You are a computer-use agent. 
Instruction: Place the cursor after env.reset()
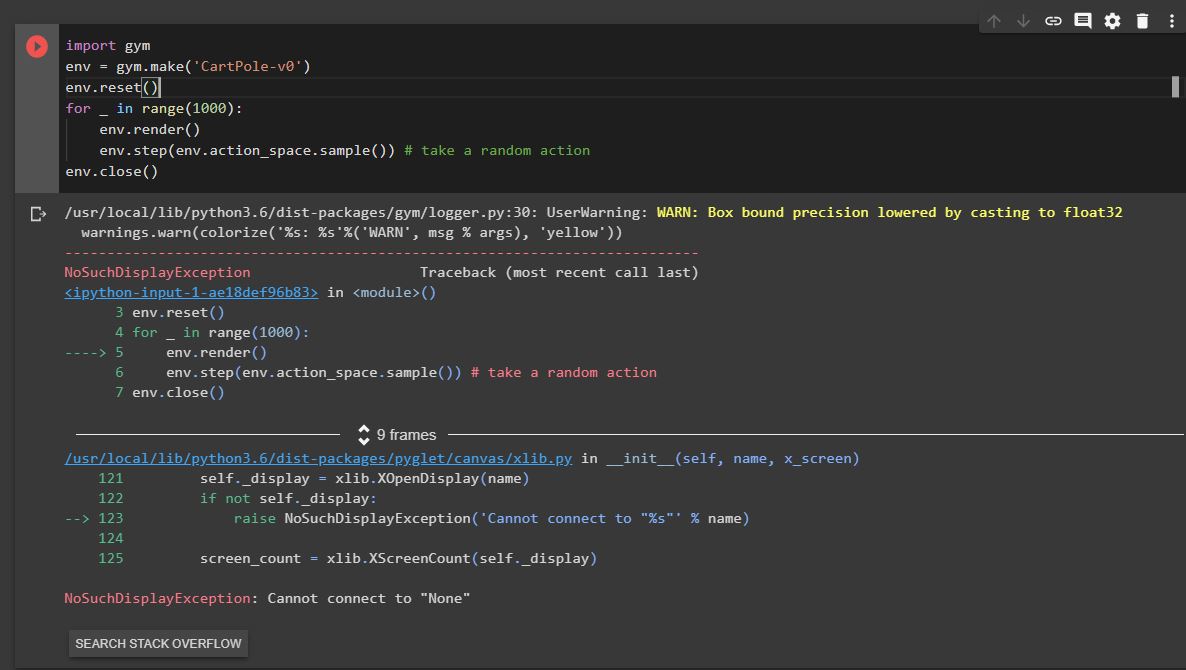160,87
